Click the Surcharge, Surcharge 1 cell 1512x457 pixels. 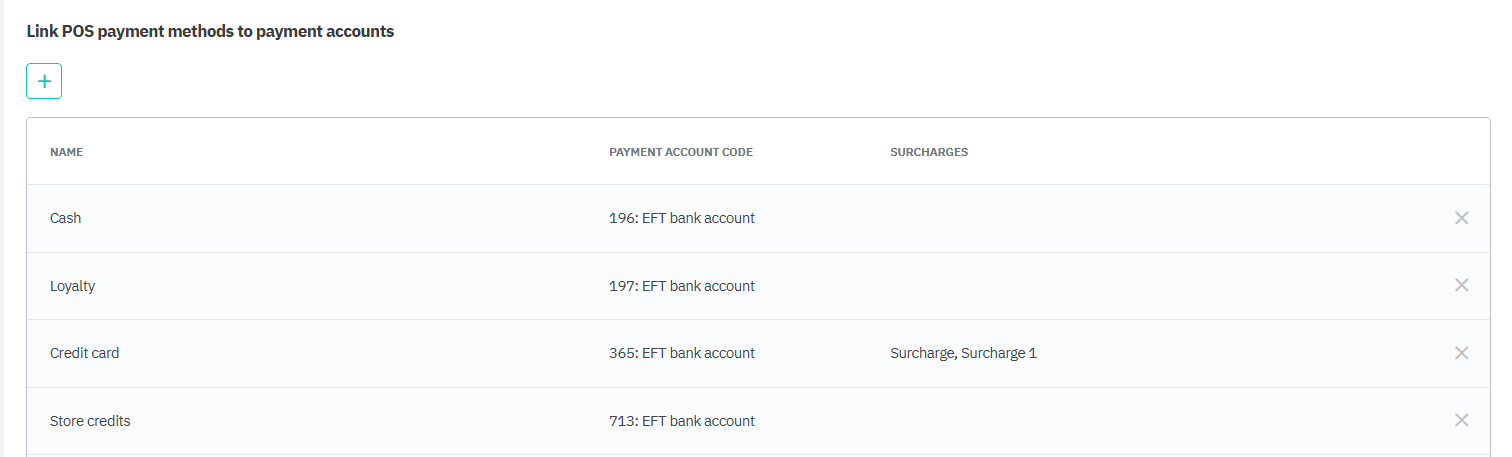click(x=963, y=353)
